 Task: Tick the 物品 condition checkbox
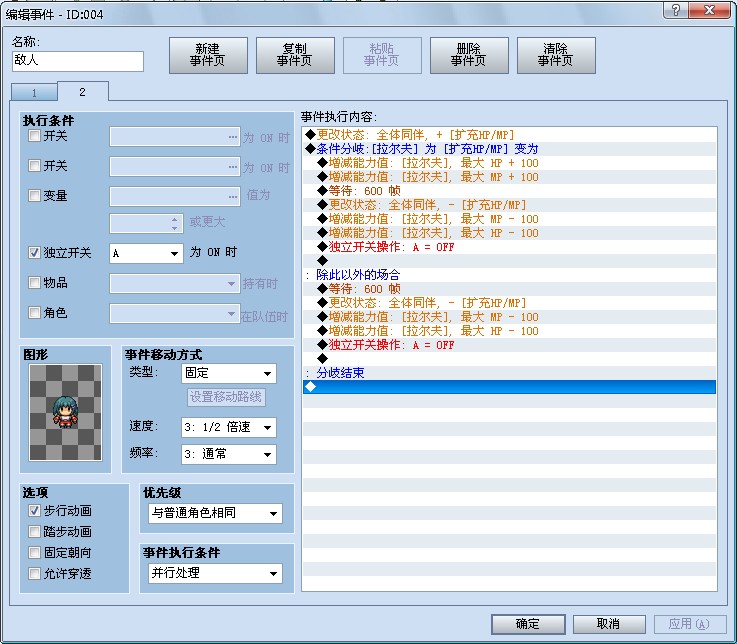point(34,283)
